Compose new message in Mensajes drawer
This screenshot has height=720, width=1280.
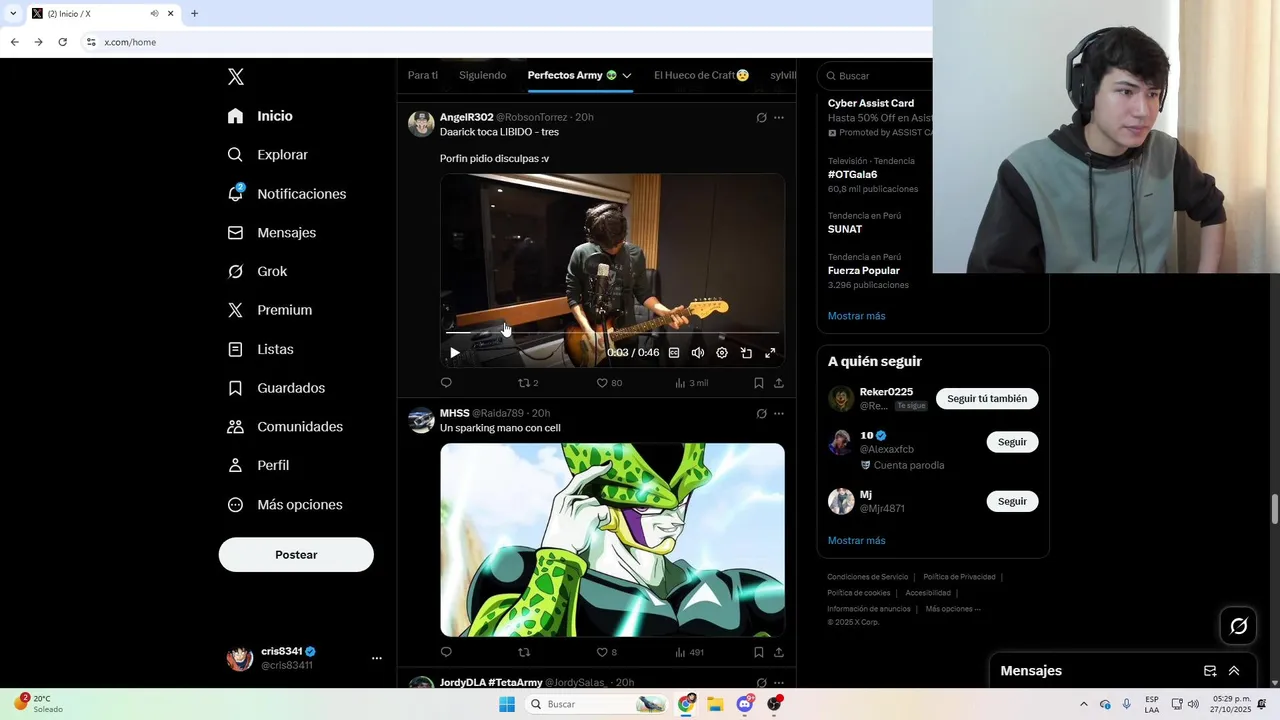click(x=1210, y=671)
